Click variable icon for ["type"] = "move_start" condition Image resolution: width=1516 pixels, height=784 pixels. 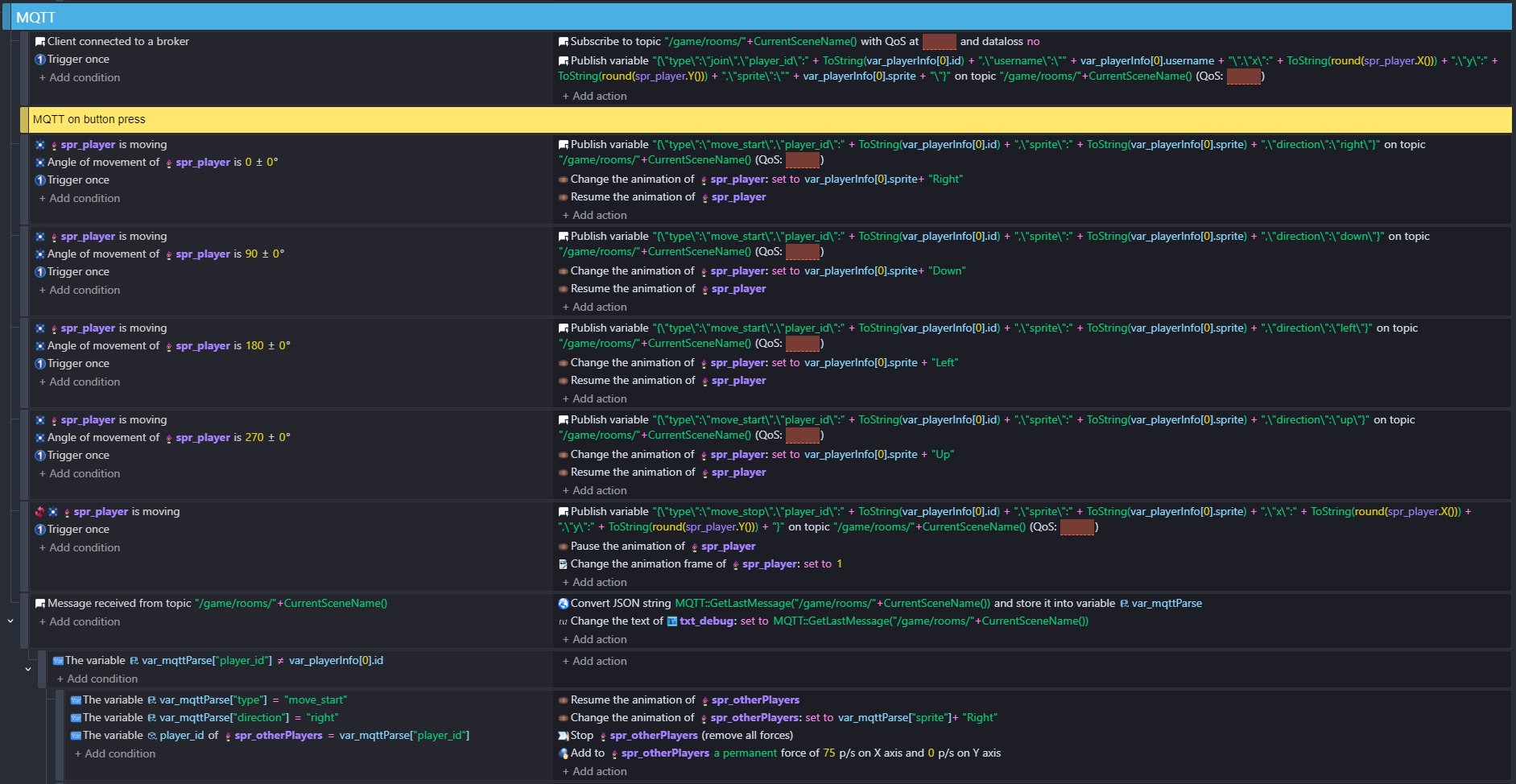76,700
